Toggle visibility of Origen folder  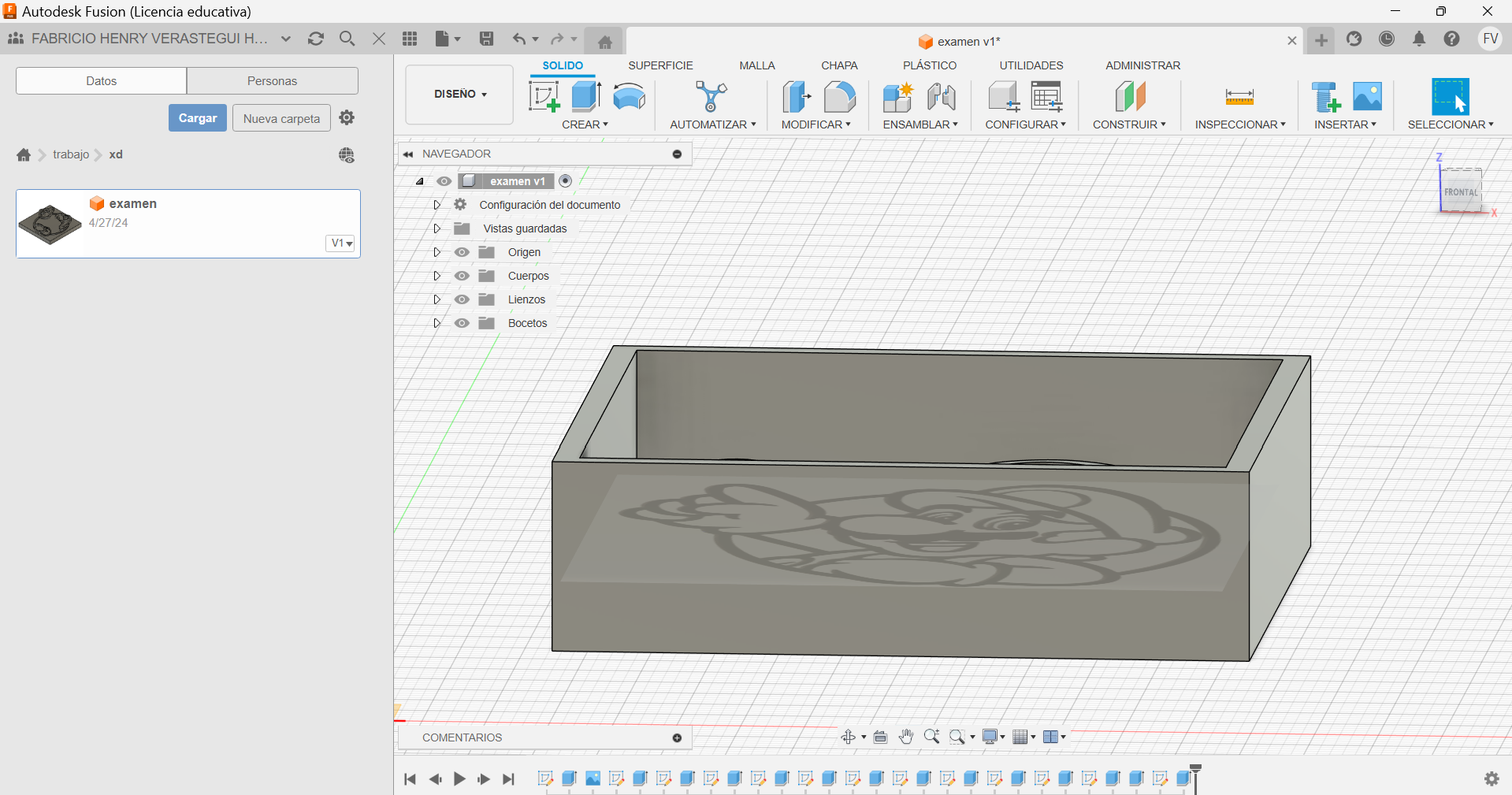(462, 252)
